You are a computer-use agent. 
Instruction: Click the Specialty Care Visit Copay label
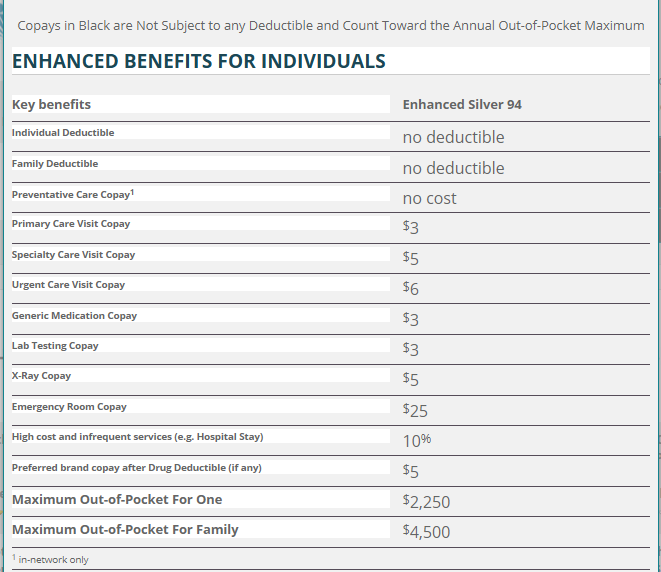coord(73,255)
